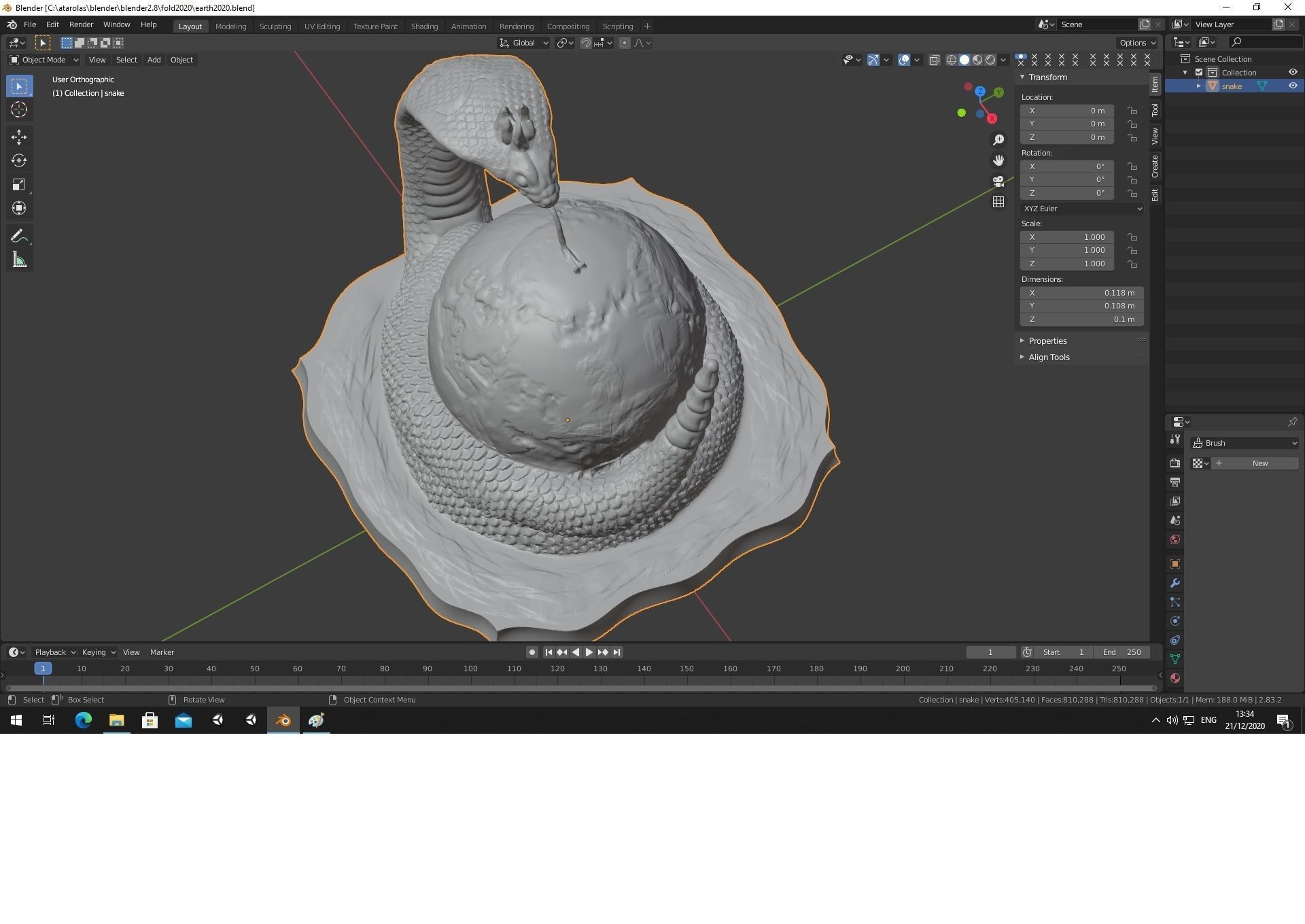Play the animation
This screenshot has height=924, width=1305.
[x=589, y=652]
